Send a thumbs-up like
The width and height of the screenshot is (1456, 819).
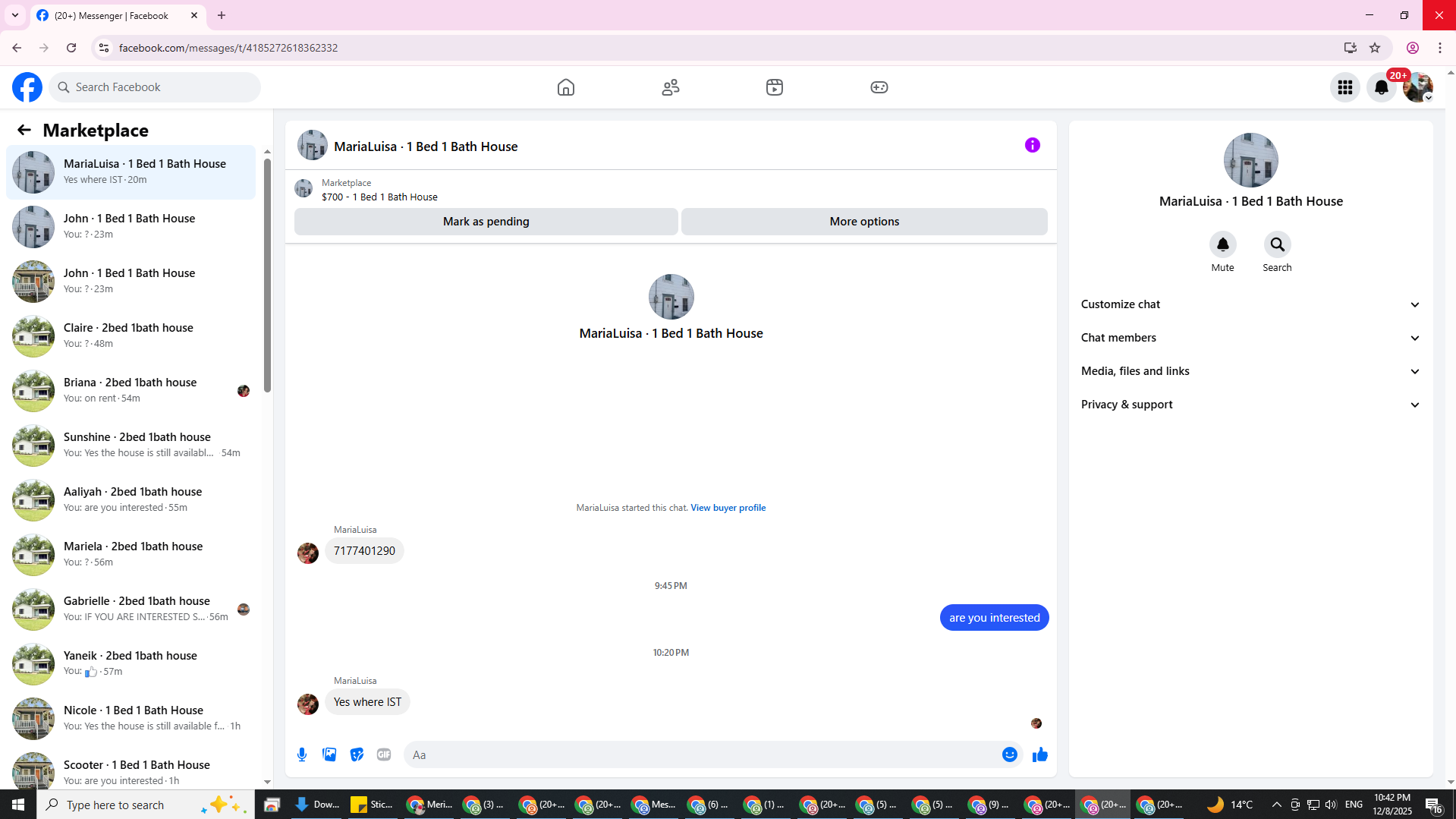click(x=1040, y=754)
